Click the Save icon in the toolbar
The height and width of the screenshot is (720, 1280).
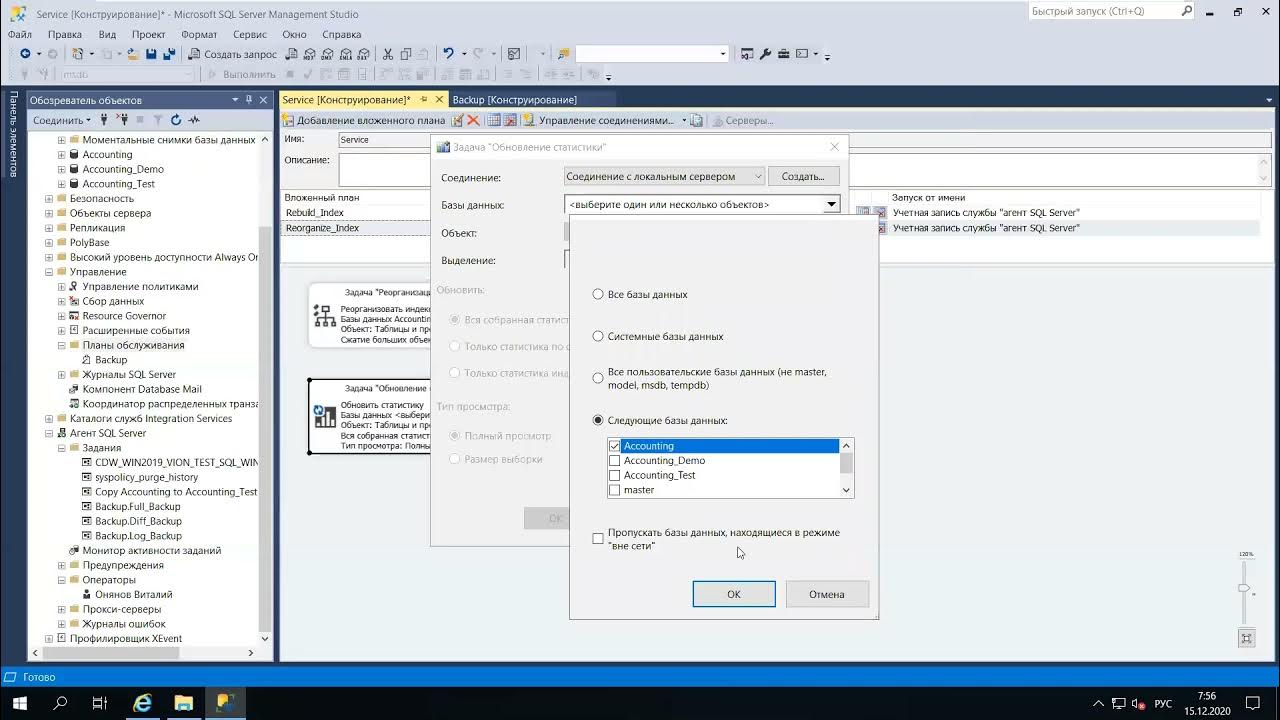(x=150, y=54)
